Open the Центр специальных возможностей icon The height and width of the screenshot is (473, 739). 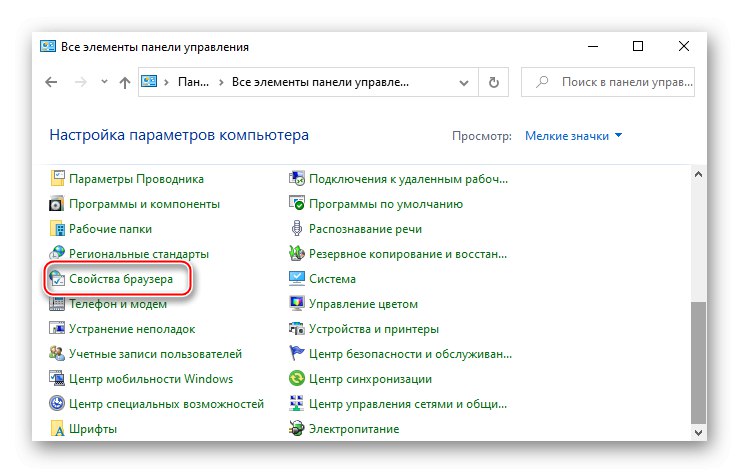(57, 403)
